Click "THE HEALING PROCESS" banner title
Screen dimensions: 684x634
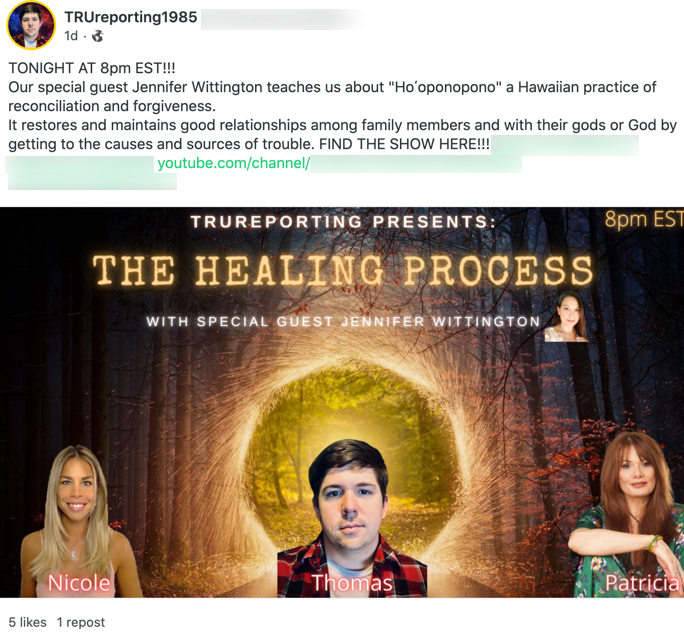[343, 271]
